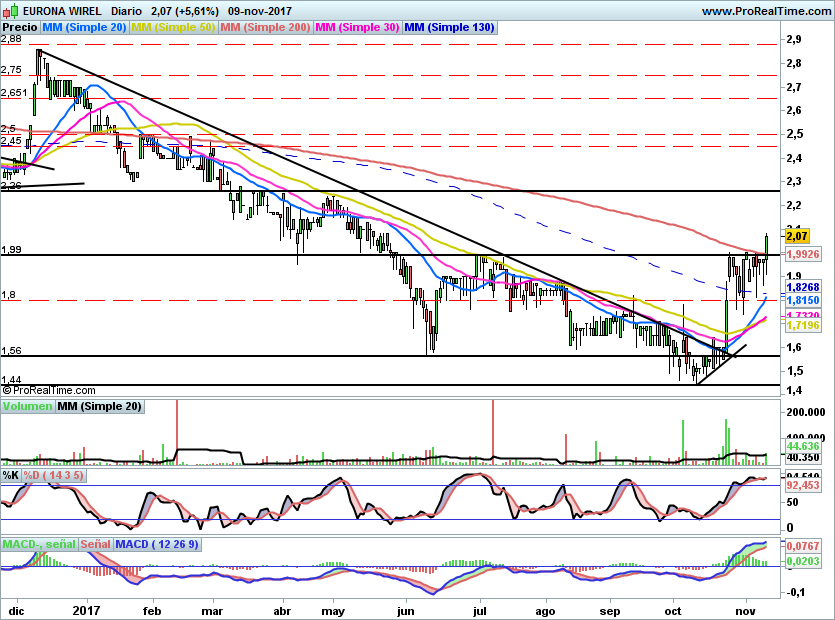Viewport: 835px width, 620px height.
Task: Click the 0,0203 MACD histogram value tag
Action: click(x=803, y=561)
